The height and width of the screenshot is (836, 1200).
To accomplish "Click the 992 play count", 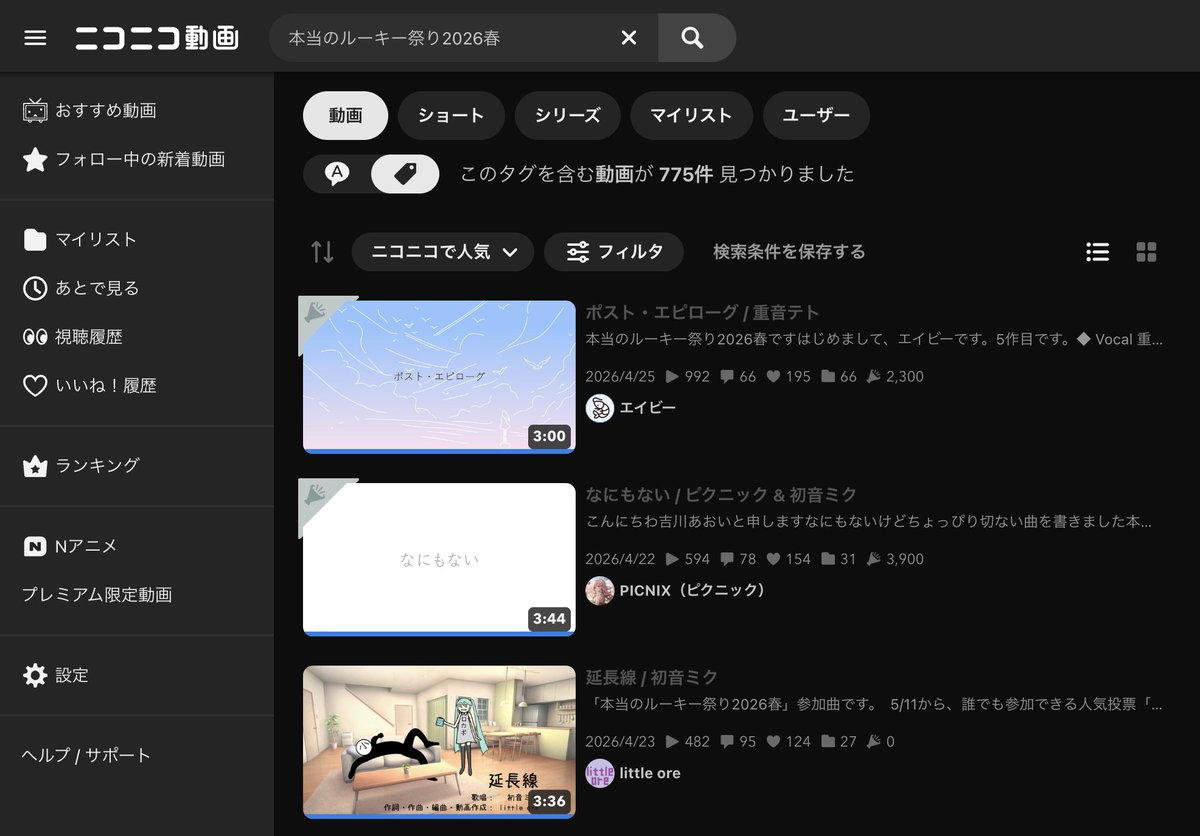I will [x=687, y=377].
